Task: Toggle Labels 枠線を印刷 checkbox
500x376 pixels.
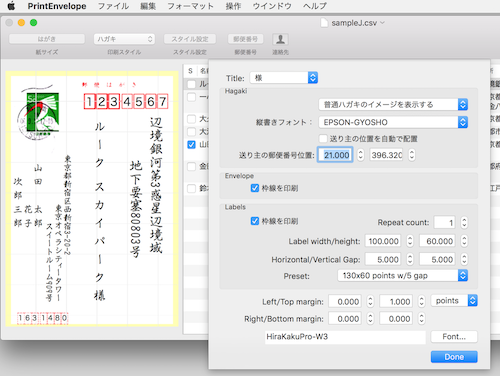Action: pyautogui.click(x=255, y=221)
